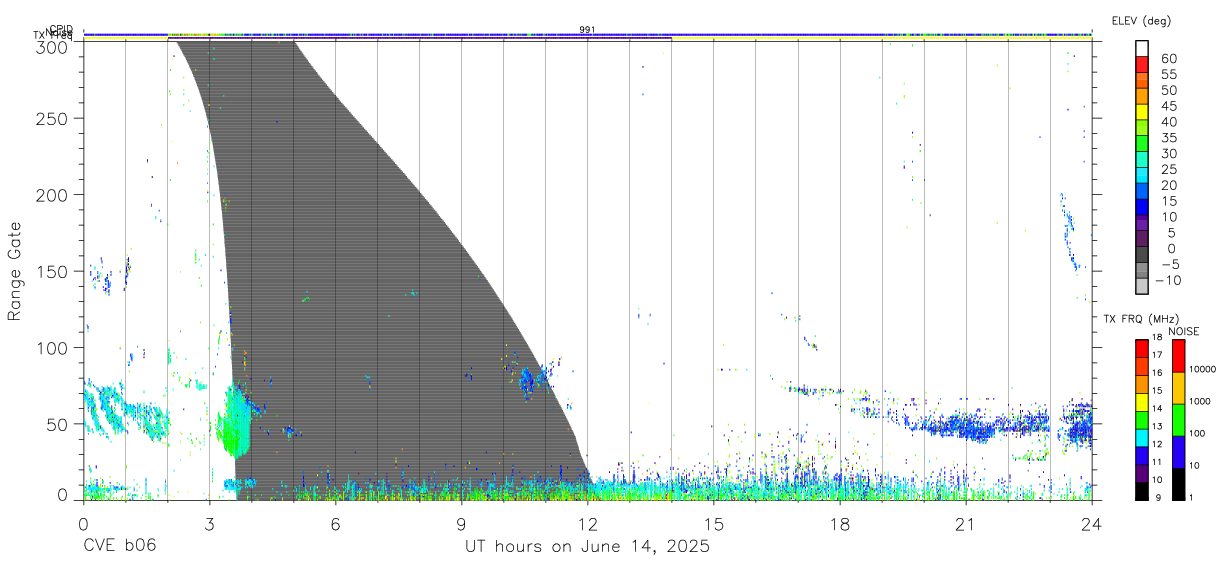
Task: Click the "300" tick on the Range Gate axis
Action: (x=52, y=46)
